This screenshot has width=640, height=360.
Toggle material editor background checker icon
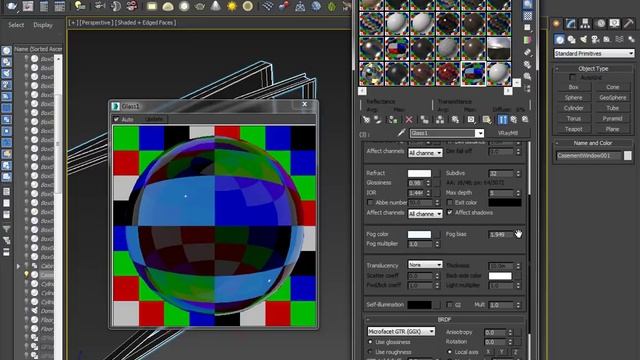click(528, 16)
